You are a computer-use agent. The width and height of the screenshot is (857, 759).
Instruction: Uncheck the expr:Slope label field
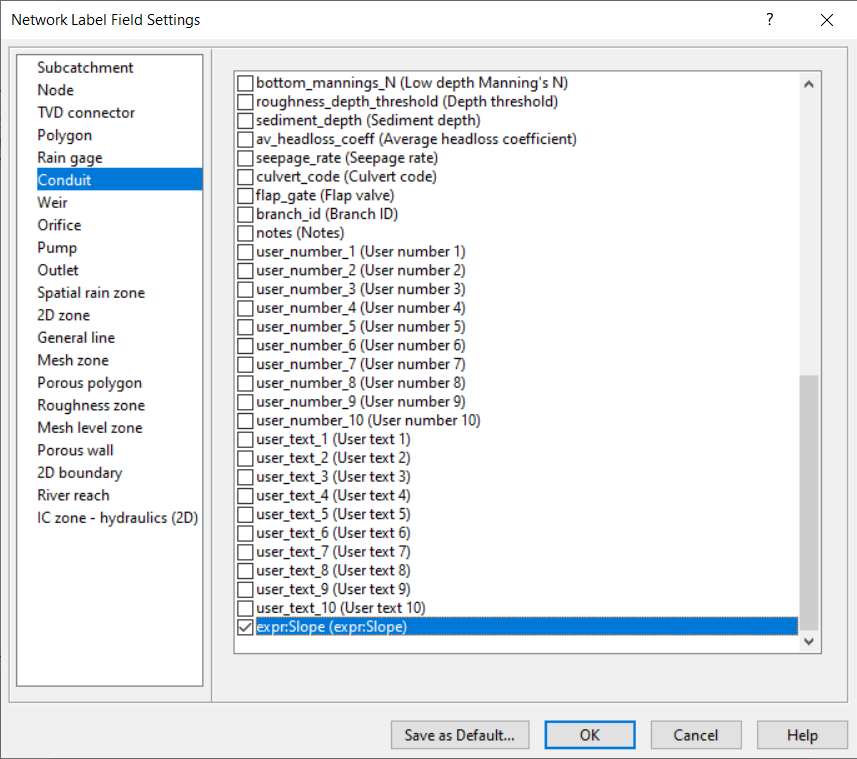[x=244, y=627]
